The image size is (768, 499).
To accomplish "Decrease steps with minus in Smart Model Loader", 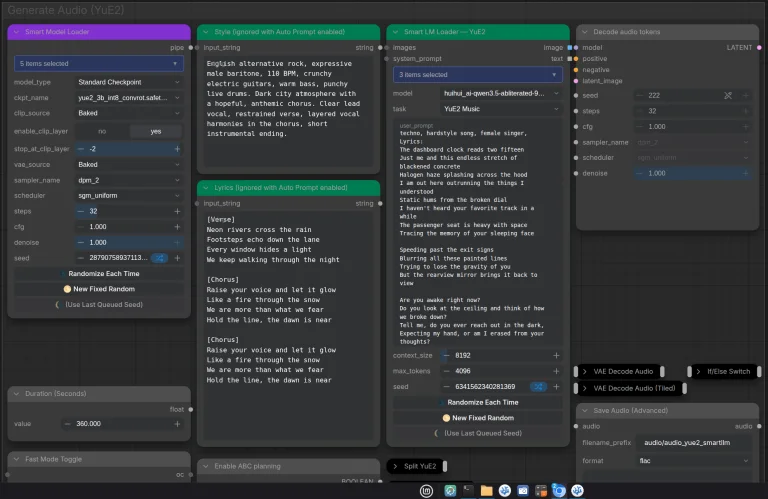I will [81, 211].
